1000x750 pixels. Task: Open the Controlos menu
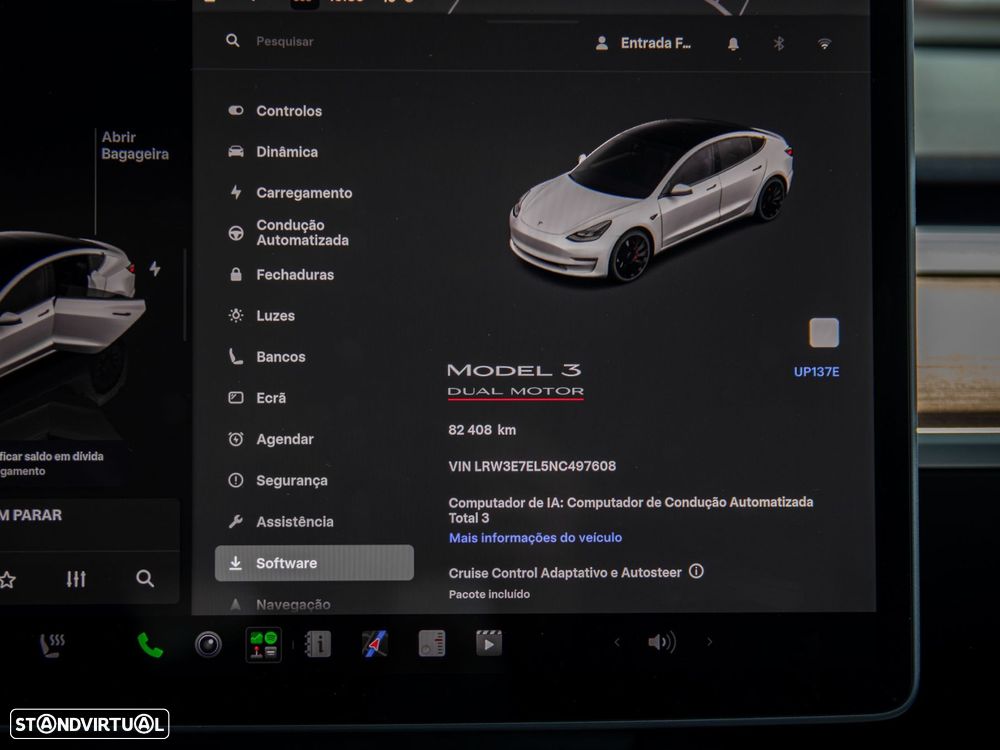coord(274,111)
